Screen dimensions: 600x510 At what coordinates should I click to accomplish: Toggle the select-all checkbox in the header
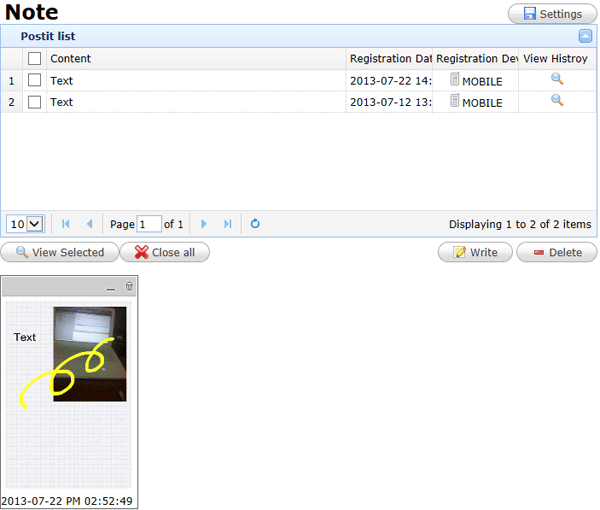pyautogui.click(x=35, y=59)
